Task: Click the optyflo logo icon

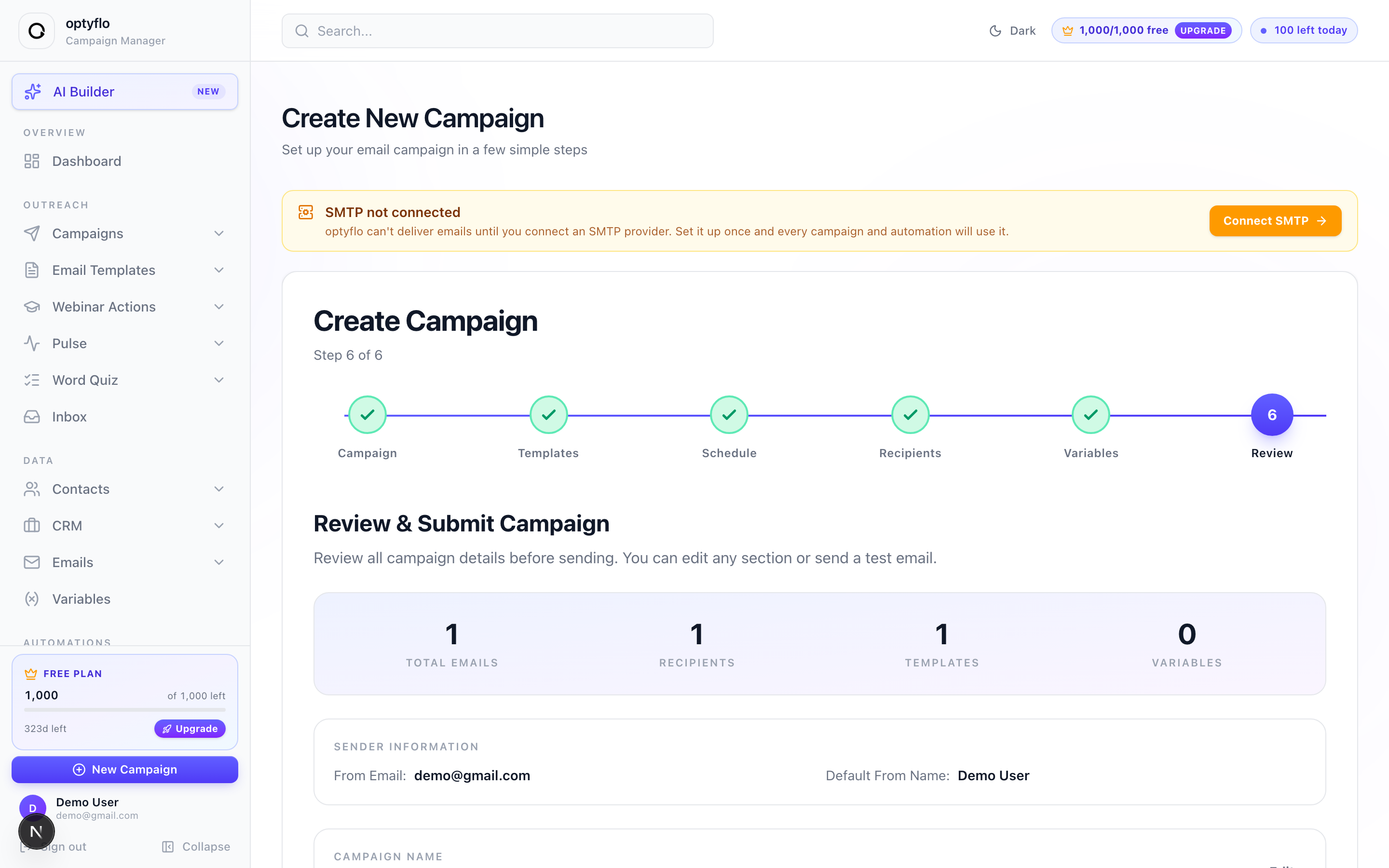Action: [37, 31]
